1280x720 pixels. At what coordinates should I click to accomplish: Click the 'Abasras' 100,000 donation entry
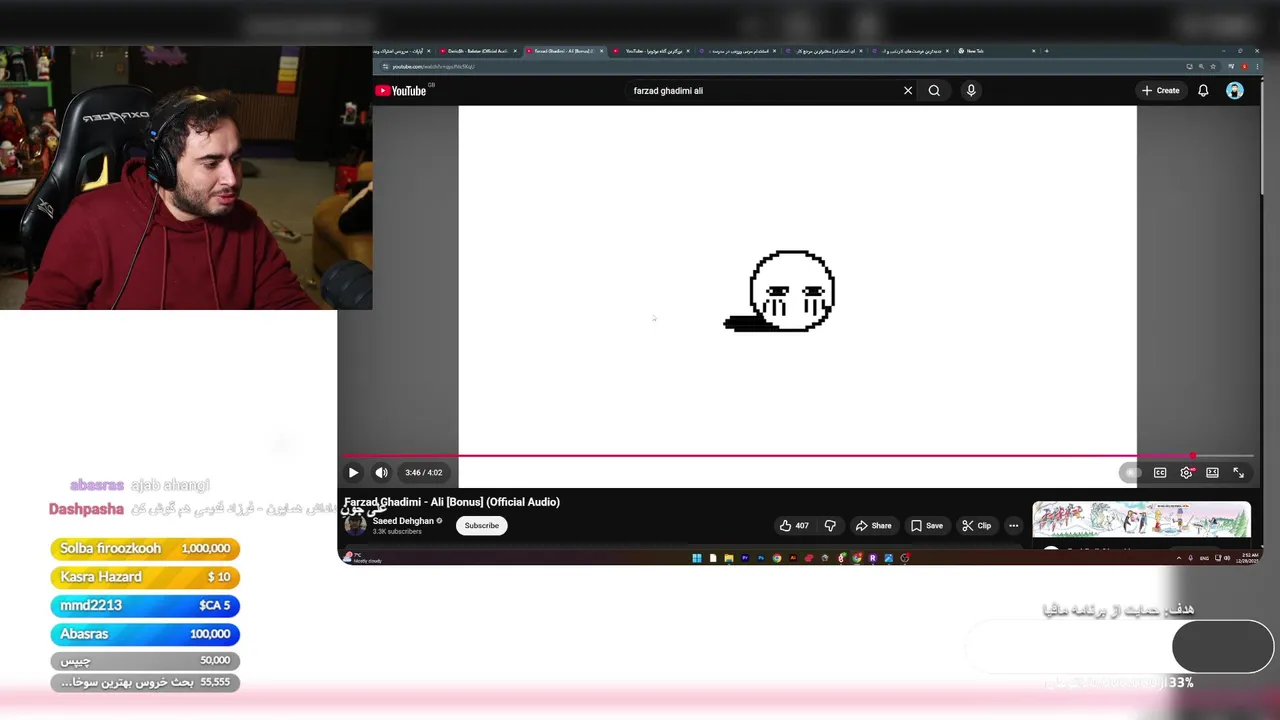click(x=145, y=634)
